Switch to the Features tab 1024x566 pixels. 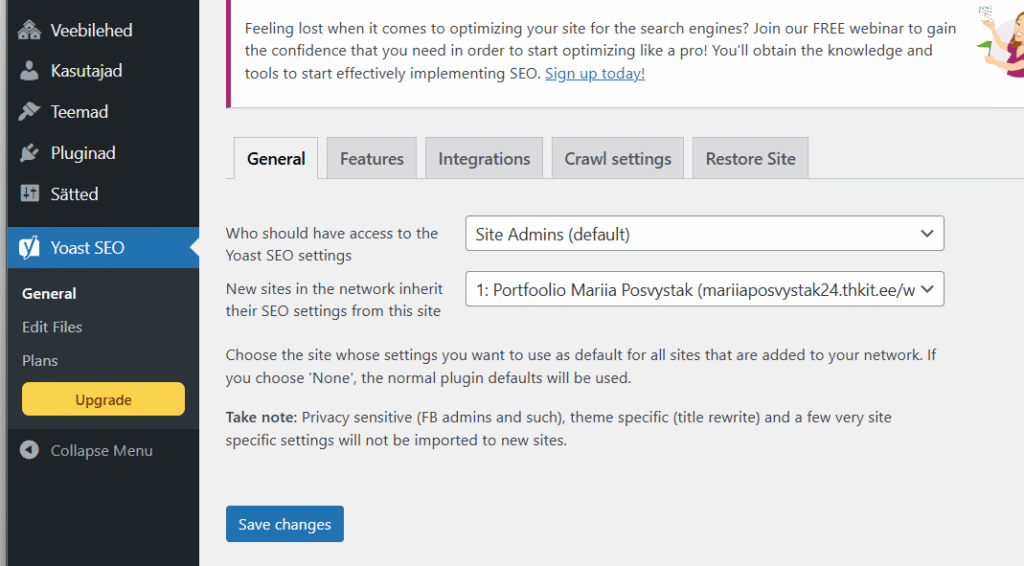(372, 159)
